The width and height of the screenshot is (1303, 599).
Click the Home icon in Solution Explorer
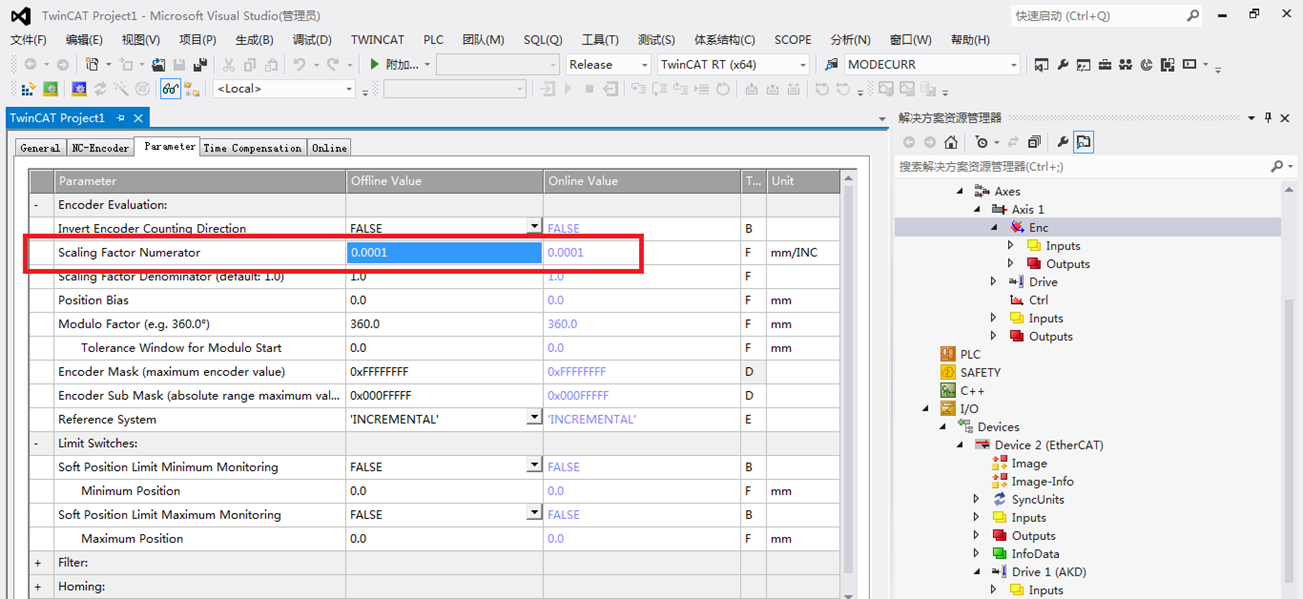(951, 142)
